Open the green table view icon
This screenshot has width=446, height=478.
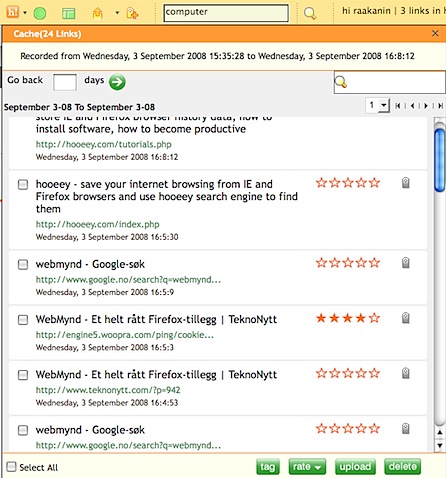tap(69, 13)
